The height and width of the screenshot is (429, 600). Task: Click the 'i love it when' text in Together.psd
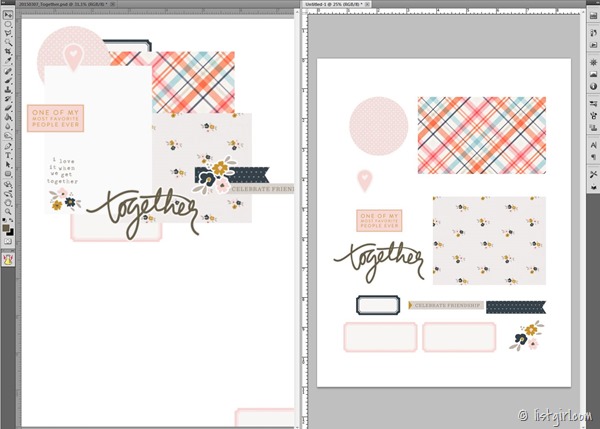coord(63,171)
